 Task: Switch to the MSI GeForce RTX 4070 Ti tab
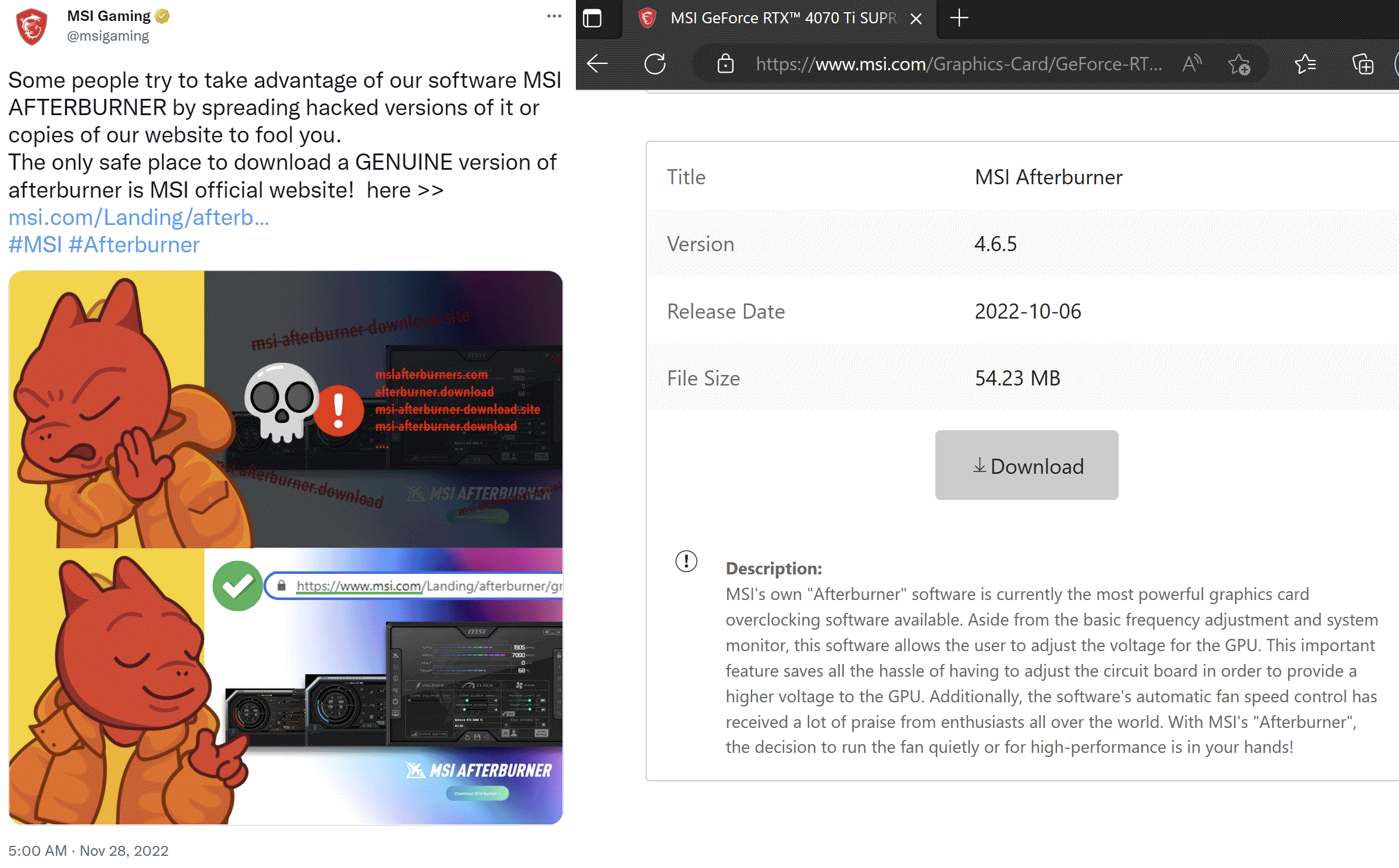tap(779, 18)
